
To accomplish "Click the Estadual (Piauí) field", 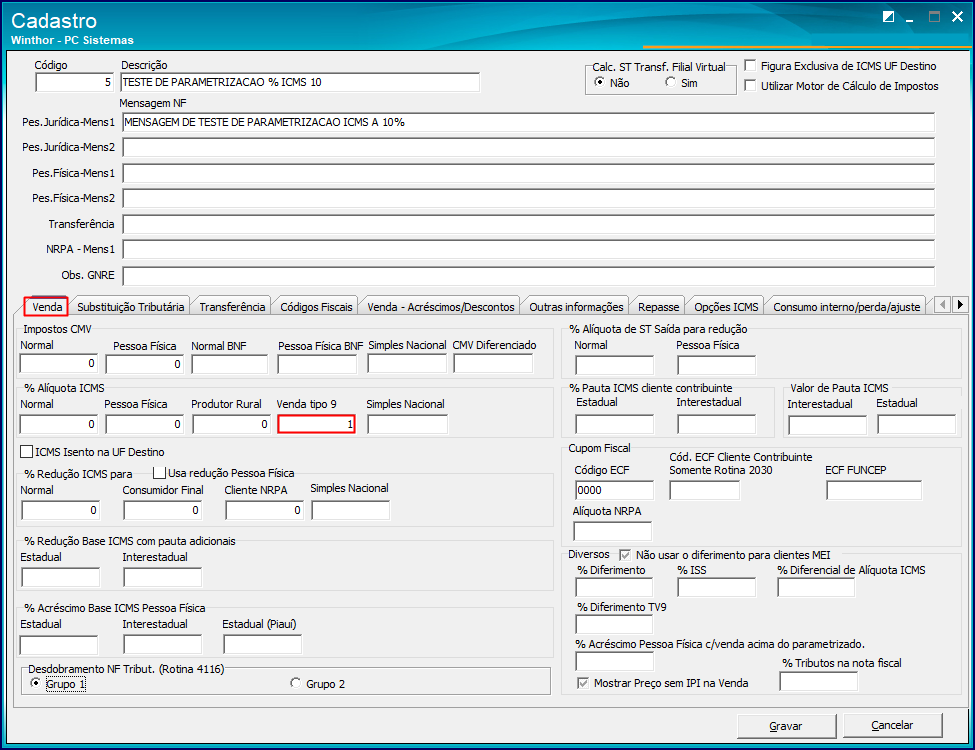I will click(262, 644).
